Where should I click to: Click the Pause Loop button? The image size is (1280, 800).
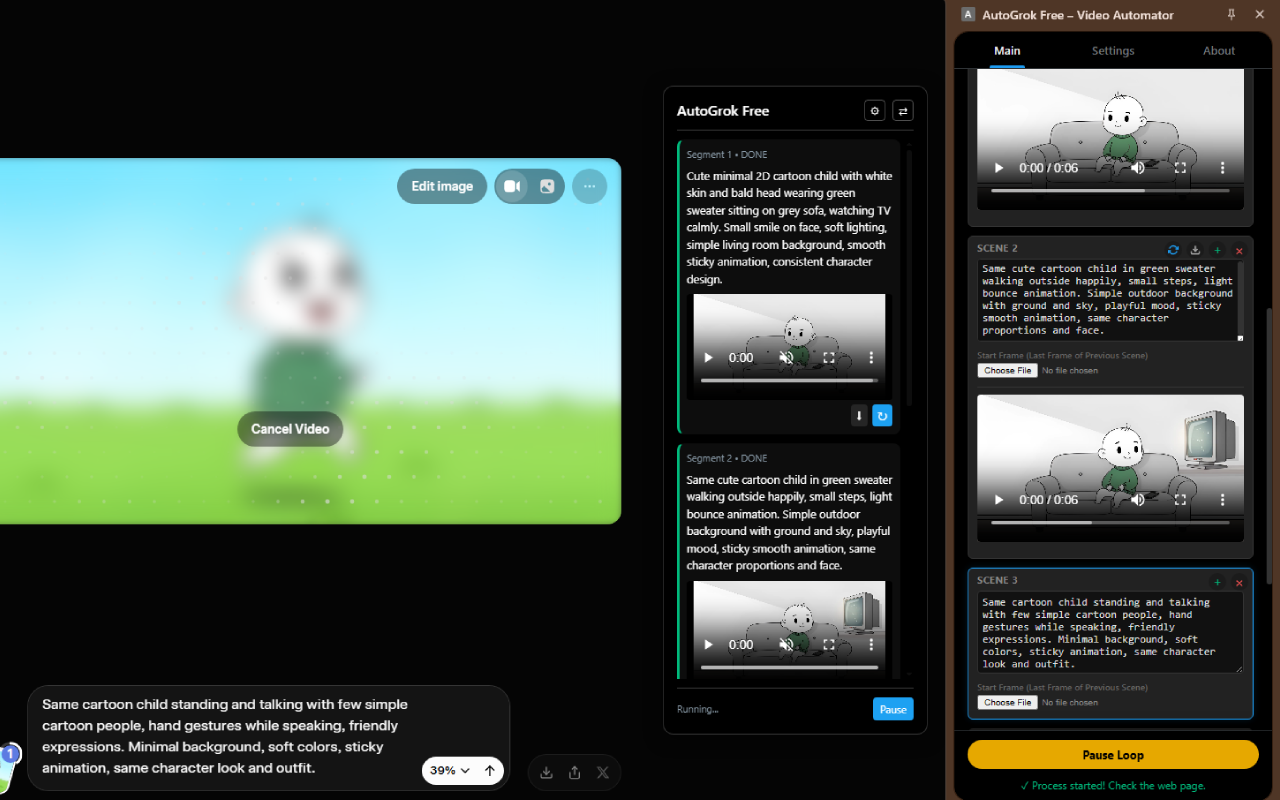tap(1113, 755)
